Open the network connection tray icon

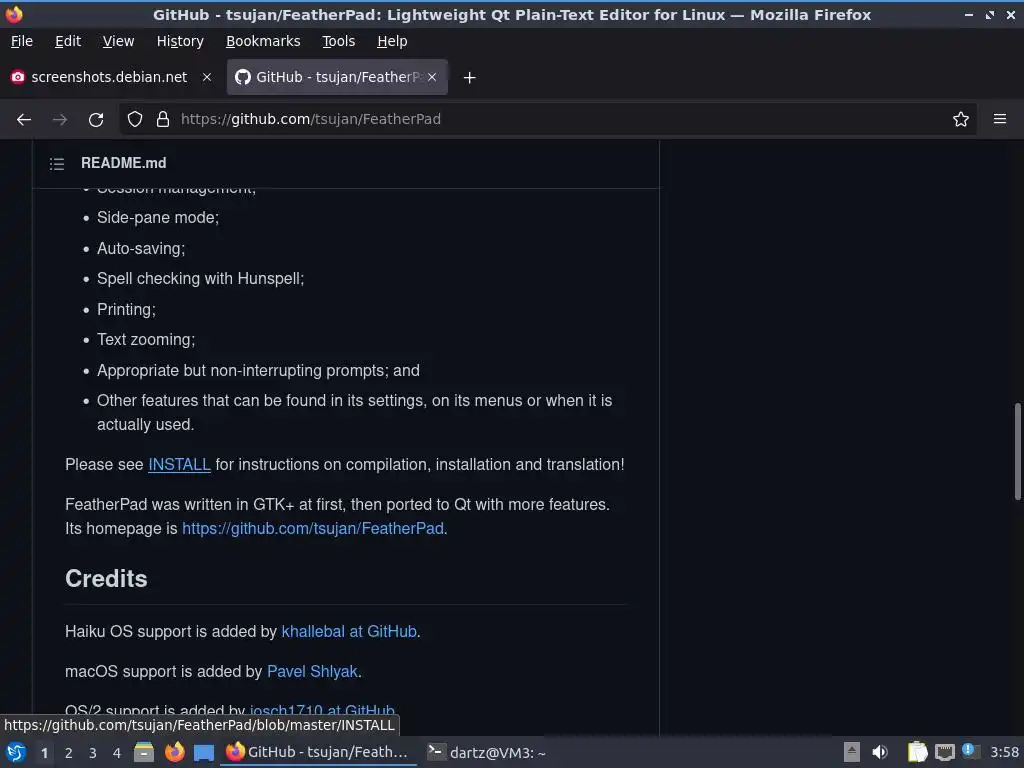(x=944, y=752)
